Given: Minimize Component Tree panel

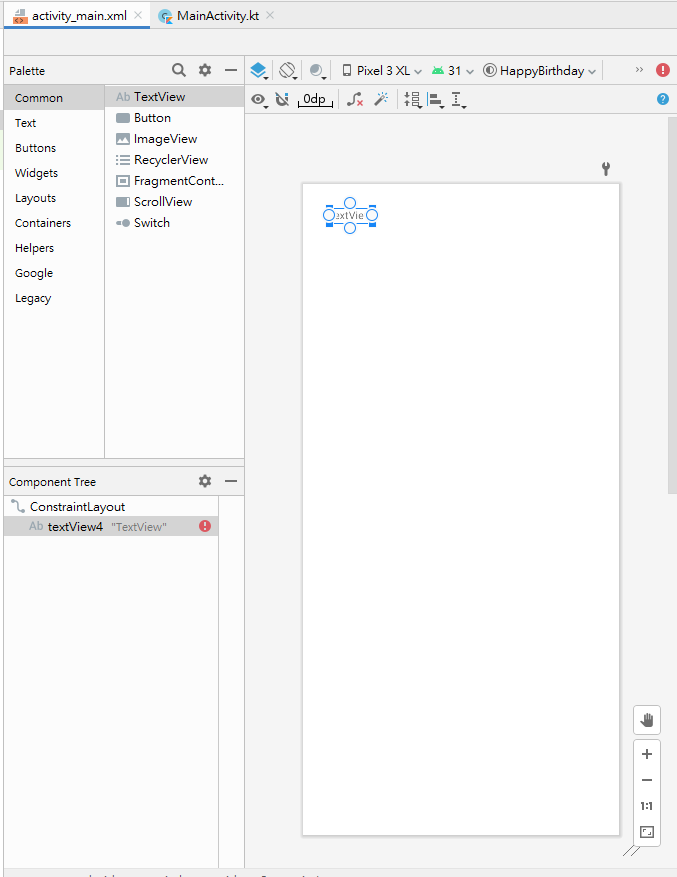Looking at the screenshot, I should coord(231,481).
